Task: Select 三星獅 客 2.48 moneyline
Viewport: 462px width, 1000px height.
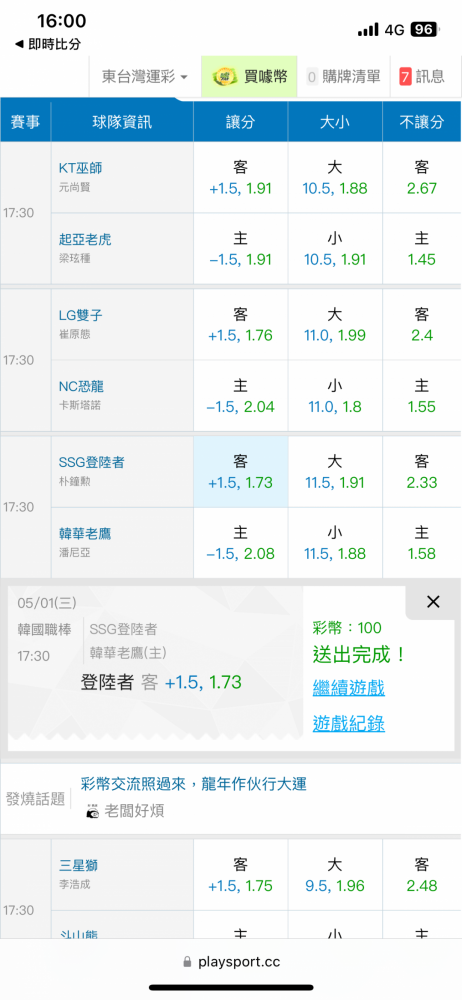Action: coord(422,876)
